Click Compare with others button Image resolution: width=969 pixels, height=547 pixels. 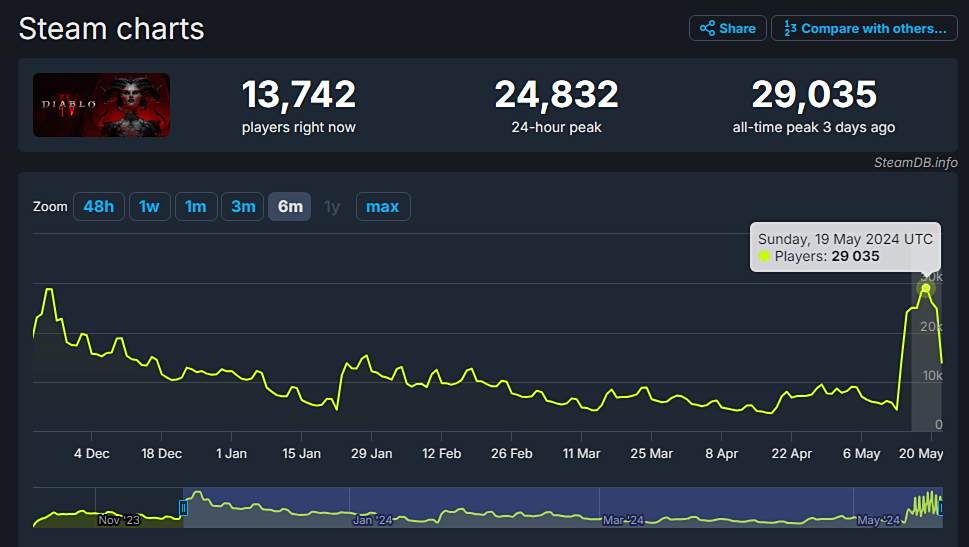pos(865,28)
